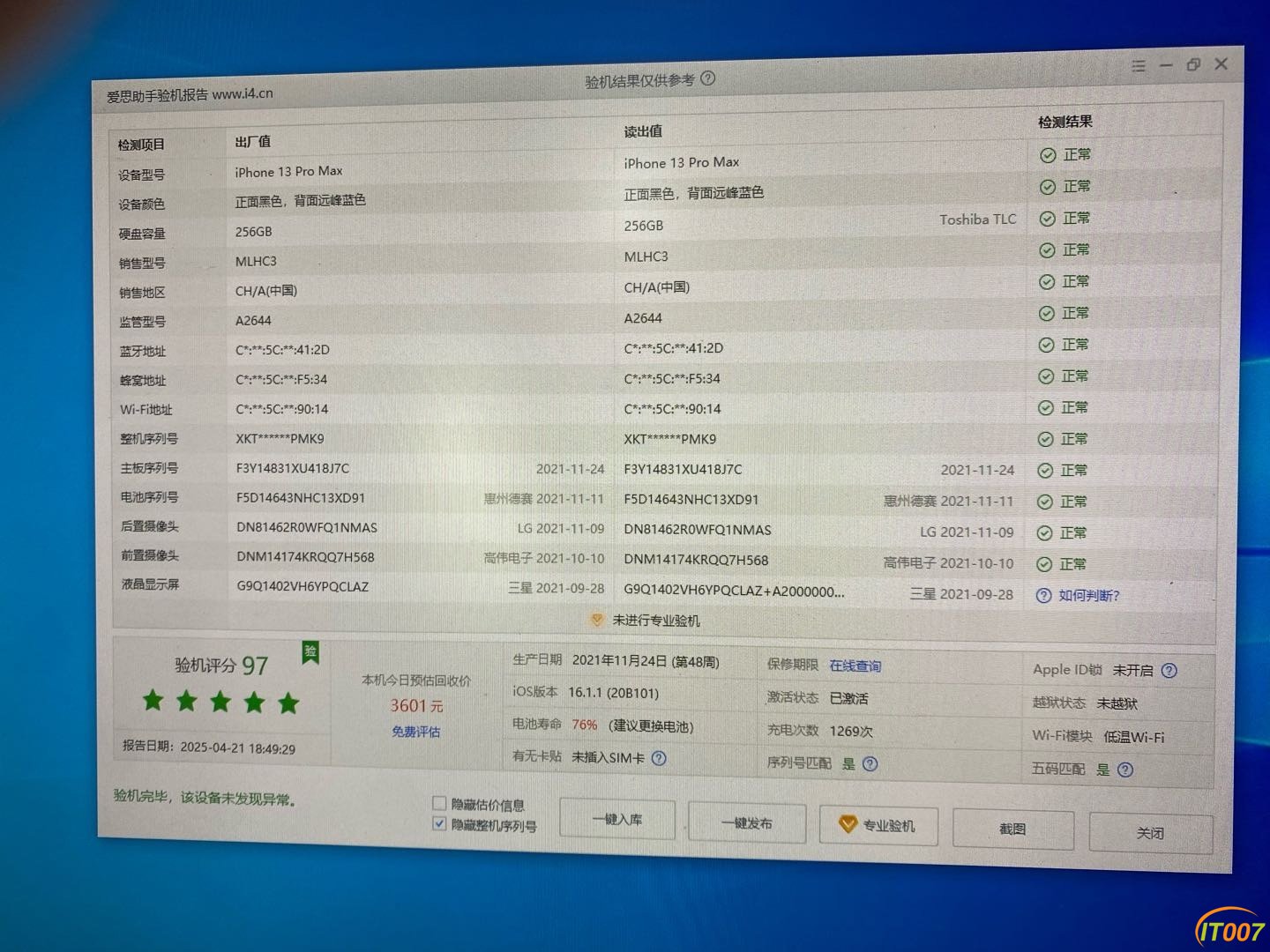Click the shield icon beside 未进行专业验机
The image size is (1270, 952).
click(597, 620)
